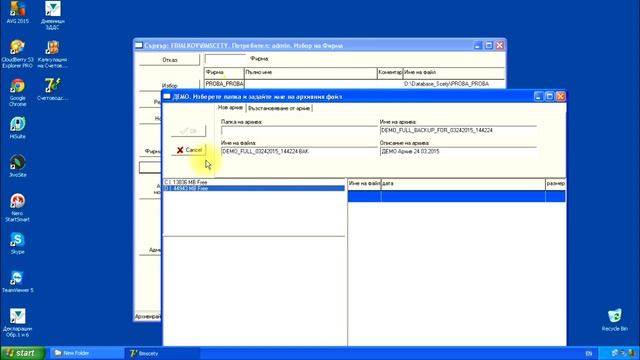Screen dimensions: 640x360
Task: Focus the Фирма search field
Action: pos(225,59)
